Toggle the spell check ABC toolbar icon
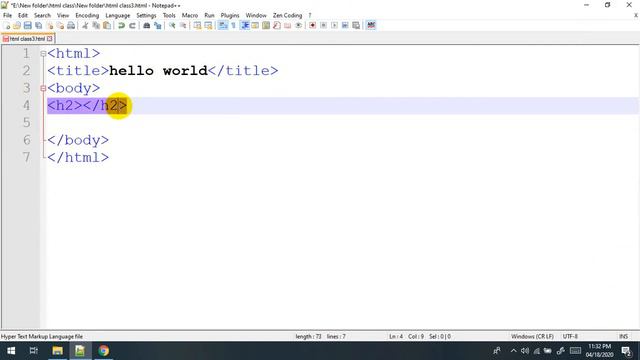This screenshot has height=360, width=640. click(371, 25)
